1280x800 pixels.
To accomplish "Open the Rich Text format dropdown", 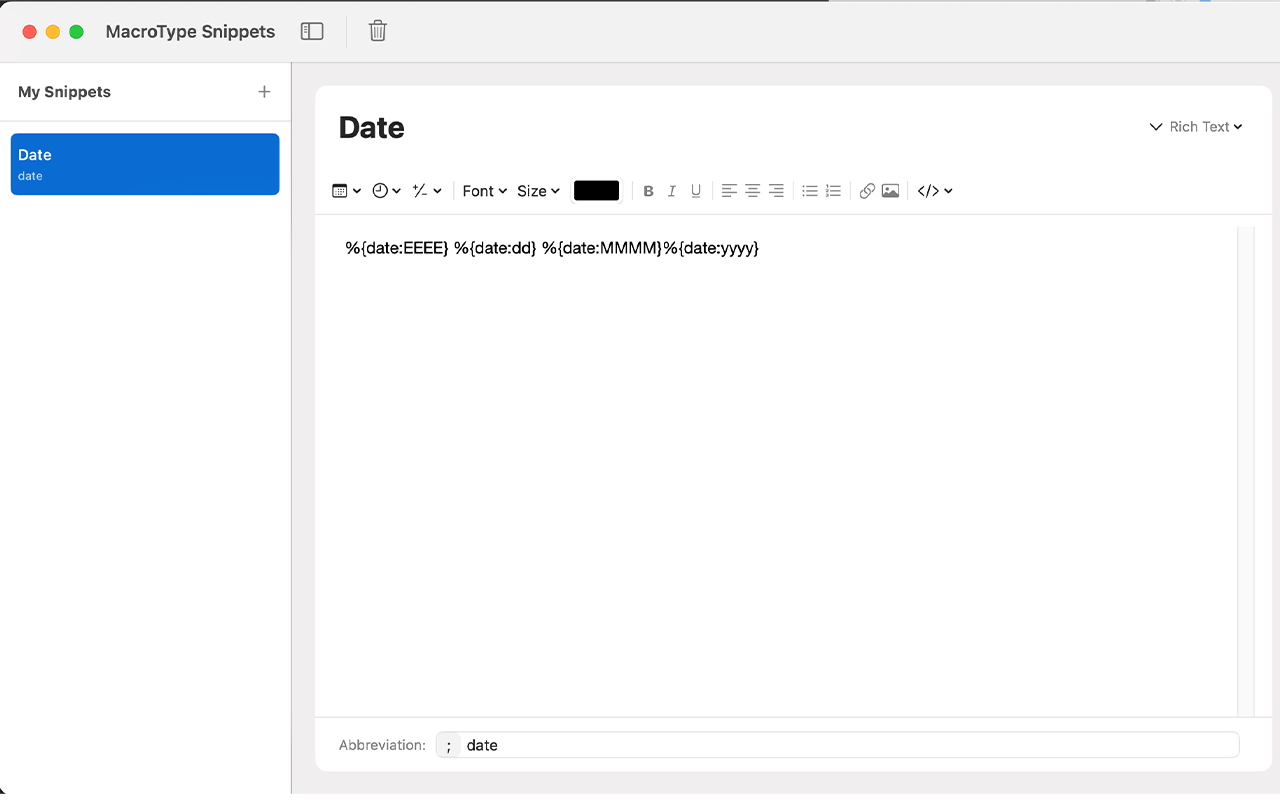I will [x=1196, y=127].
